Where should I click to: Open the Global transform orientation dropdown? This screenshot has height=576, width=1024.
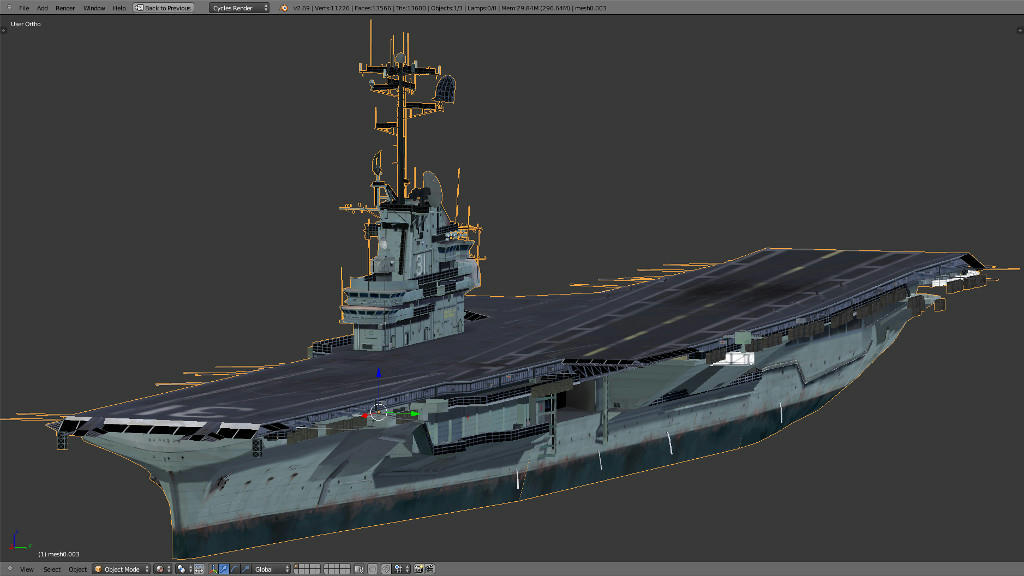coord(271,569)
